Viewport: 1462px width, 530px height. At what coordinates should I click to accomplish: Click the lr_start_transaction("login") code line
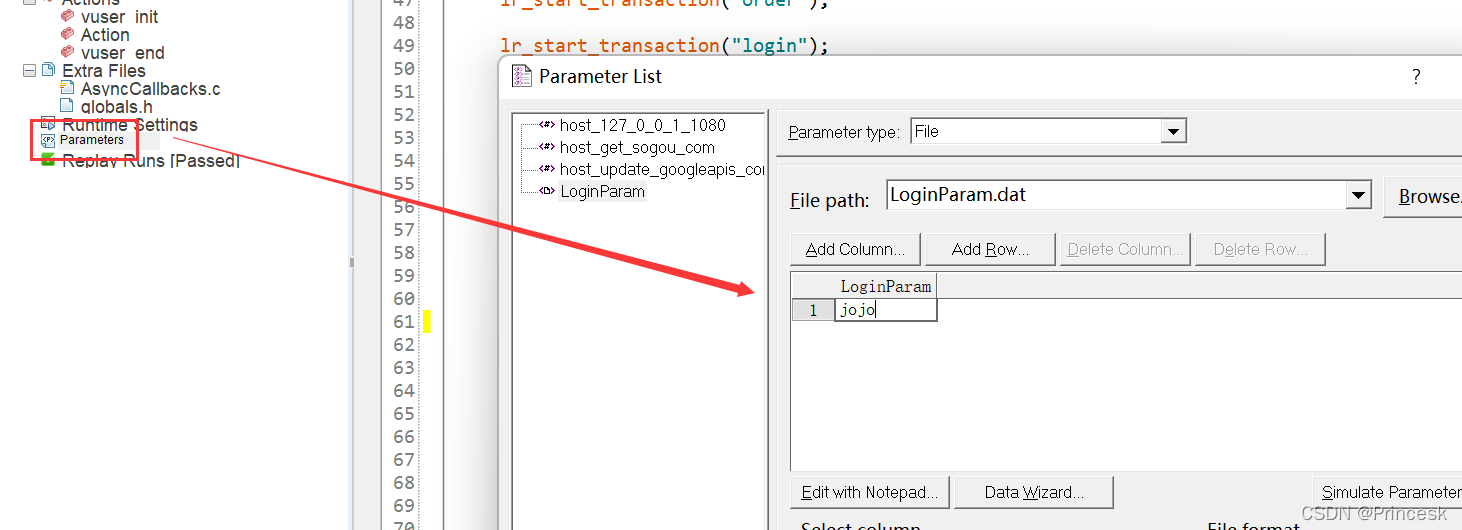tap(664, 46)
